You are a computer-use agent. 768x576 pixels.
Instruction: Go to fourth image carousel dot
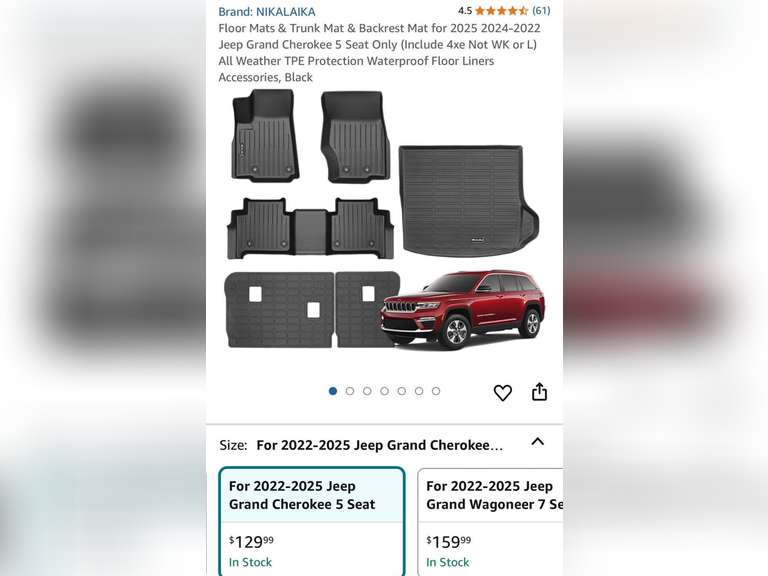384,391
